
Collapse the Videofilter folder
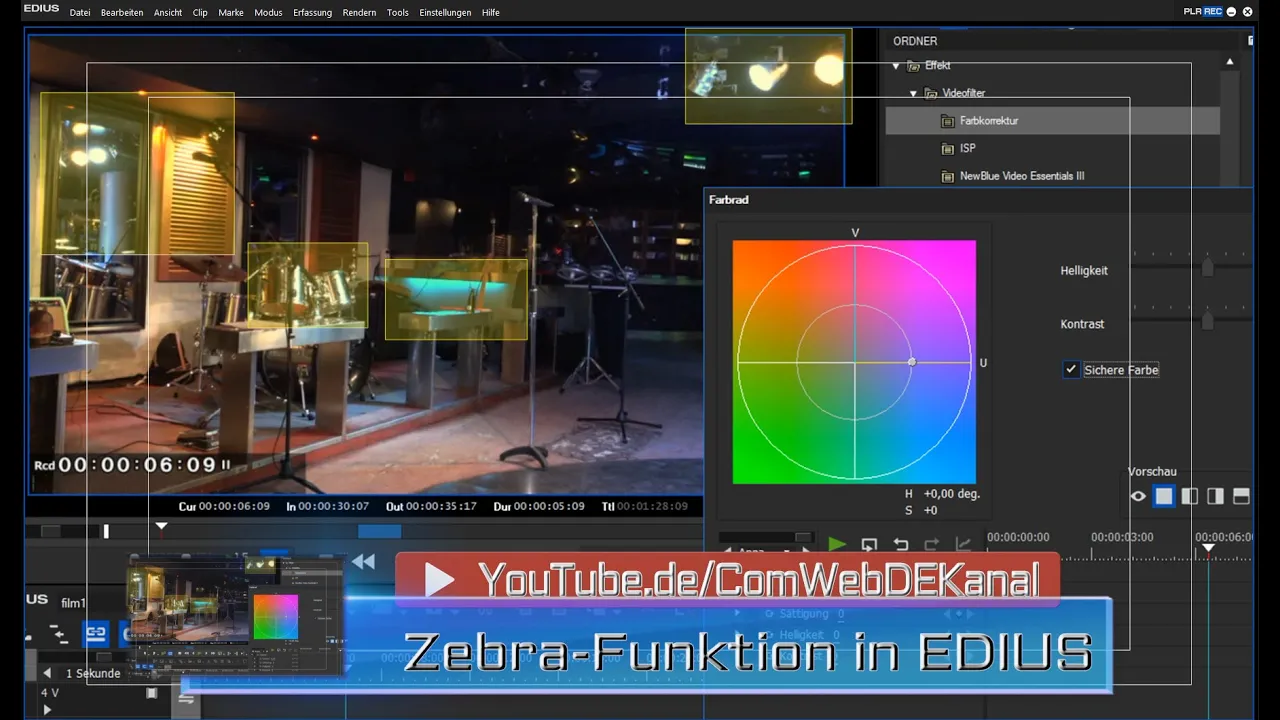tap(914, 93)
